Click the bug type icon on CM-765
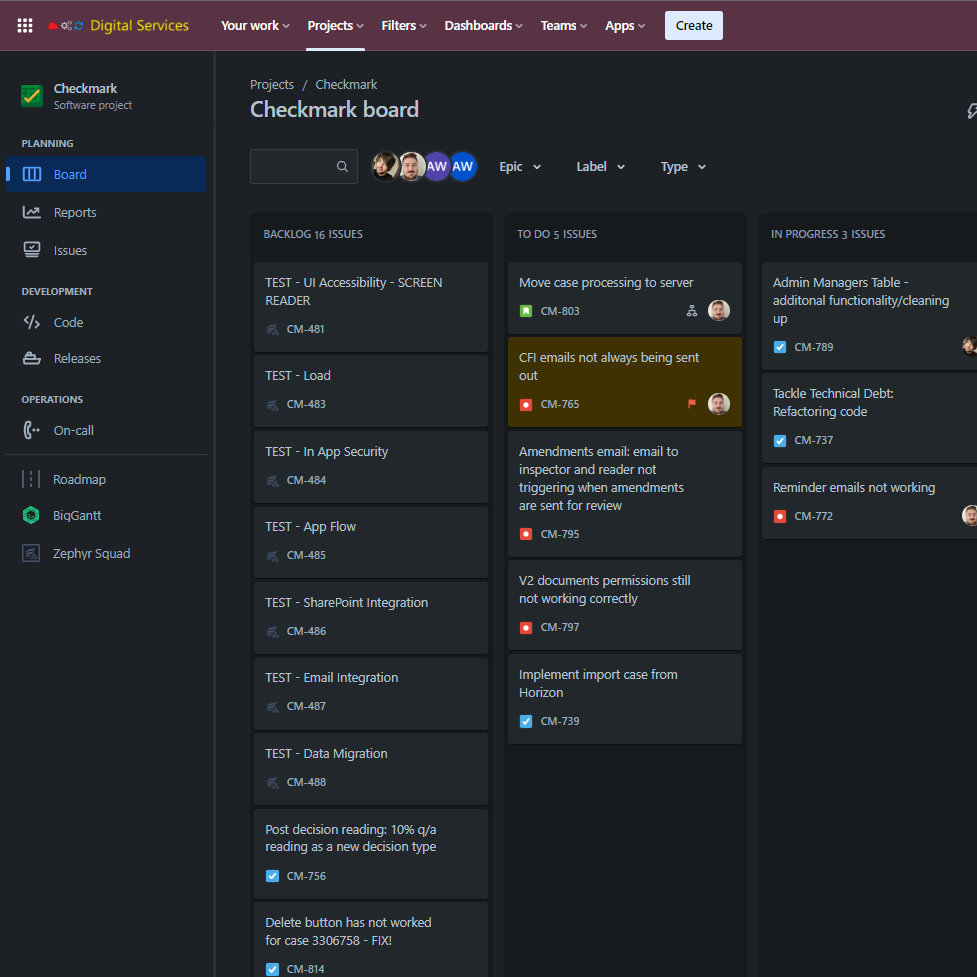Screen dimensions: 977x977 [526, 404]
